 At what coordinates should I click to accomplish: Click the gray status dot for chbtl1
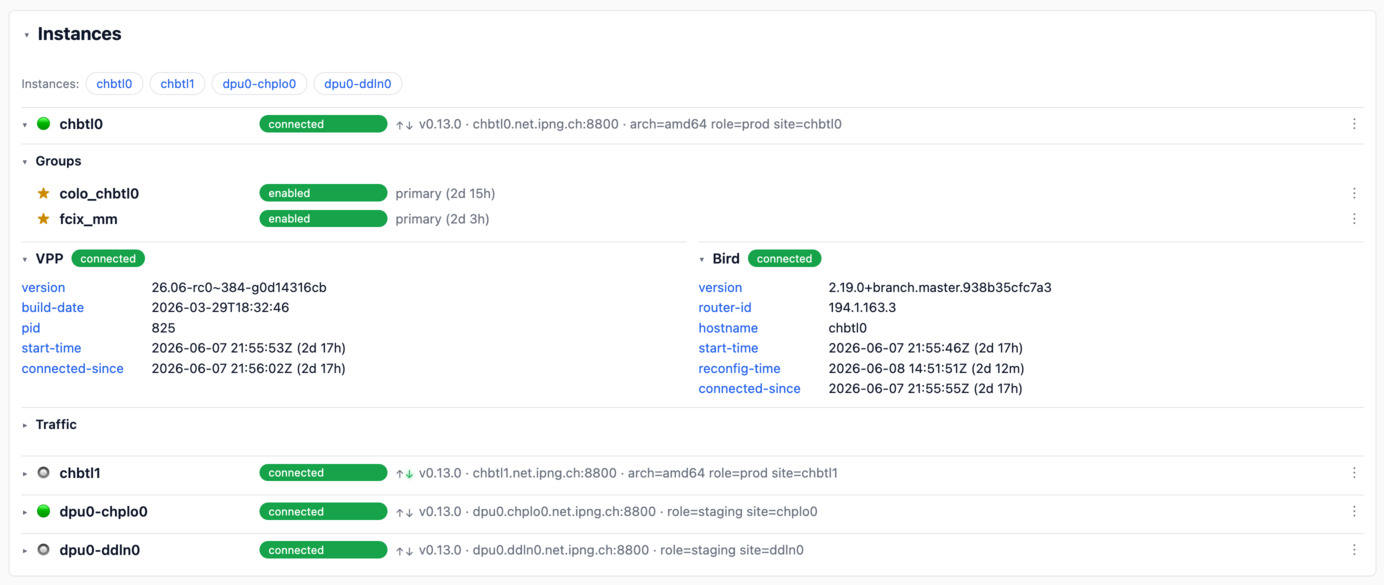tap(44, 473)
